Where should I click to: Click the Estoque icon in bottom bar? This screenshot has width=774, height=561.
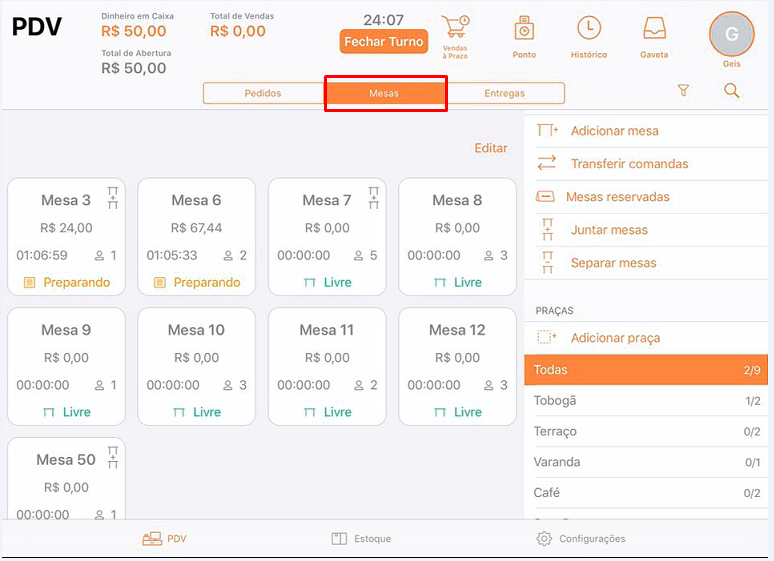(339, 539)
